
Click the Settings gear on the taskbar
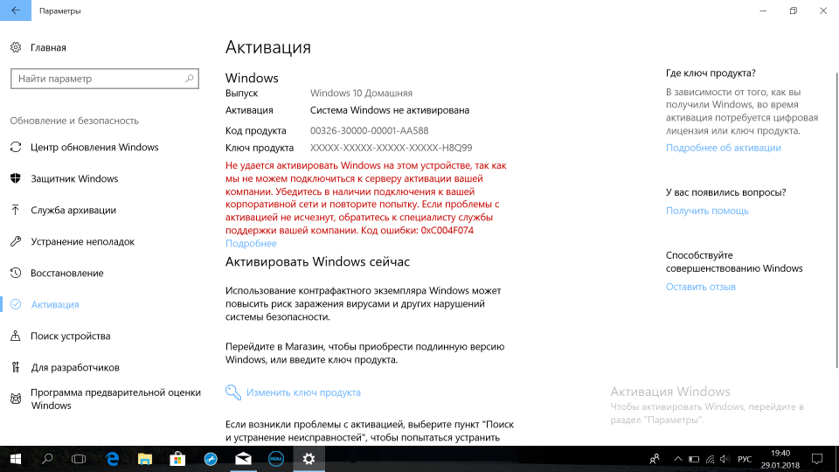[x=309, y=459]
